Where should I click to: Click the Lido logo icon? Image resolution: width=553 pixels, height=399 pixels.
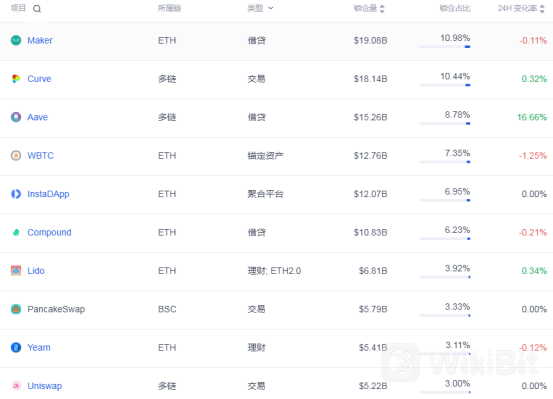click(x=16, y=271)
